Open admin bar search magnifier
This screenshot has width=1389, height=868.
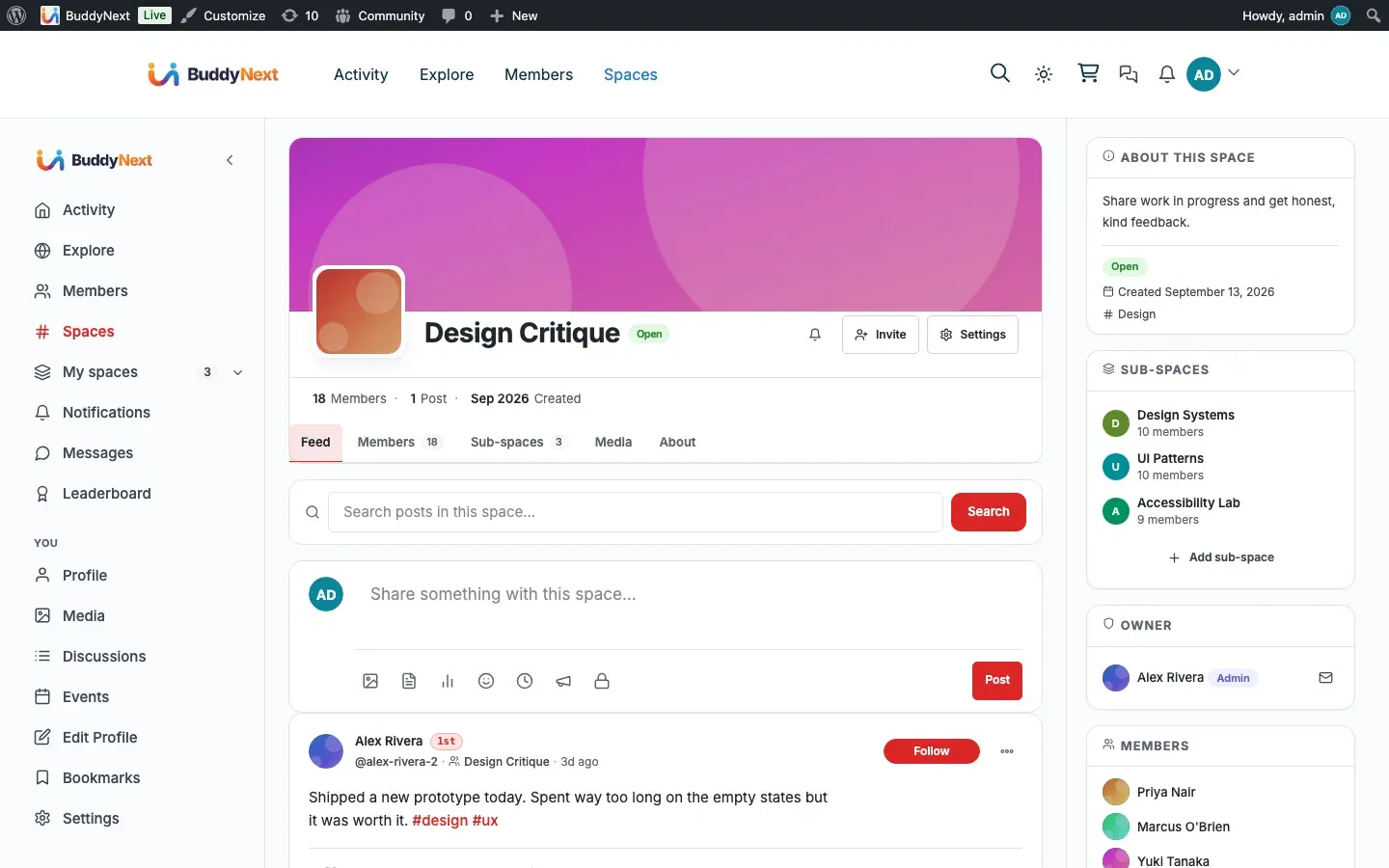tap(1374, 15)
